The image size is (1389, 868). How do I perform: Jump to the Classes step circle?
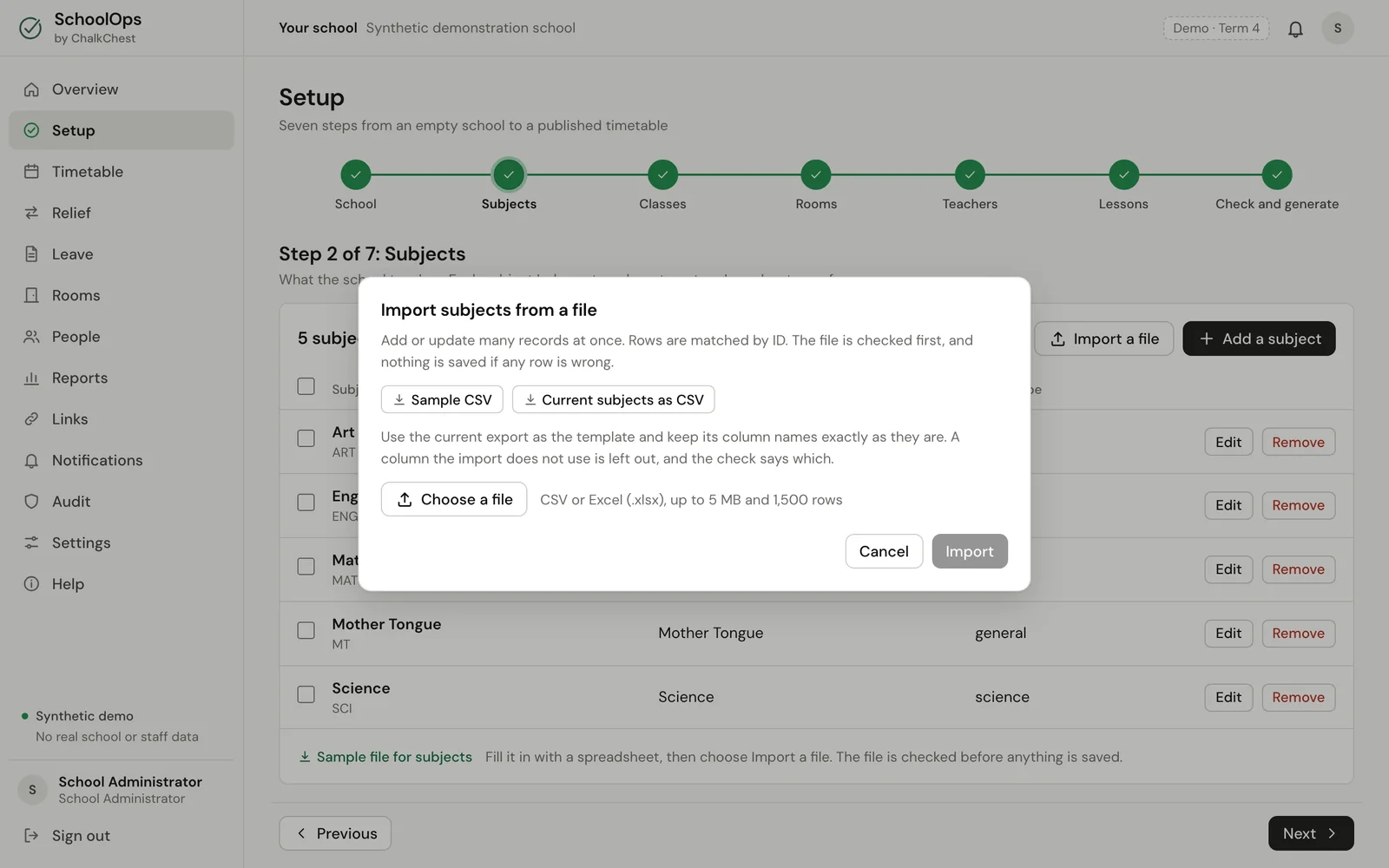(662, 174)
